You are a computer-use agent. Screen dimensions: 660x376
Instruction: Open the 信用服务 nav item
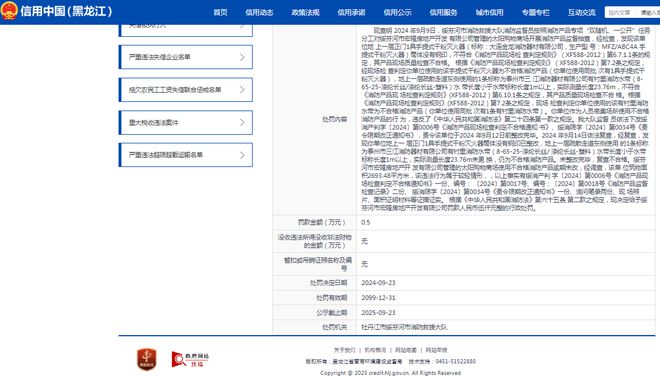(443, 13)
